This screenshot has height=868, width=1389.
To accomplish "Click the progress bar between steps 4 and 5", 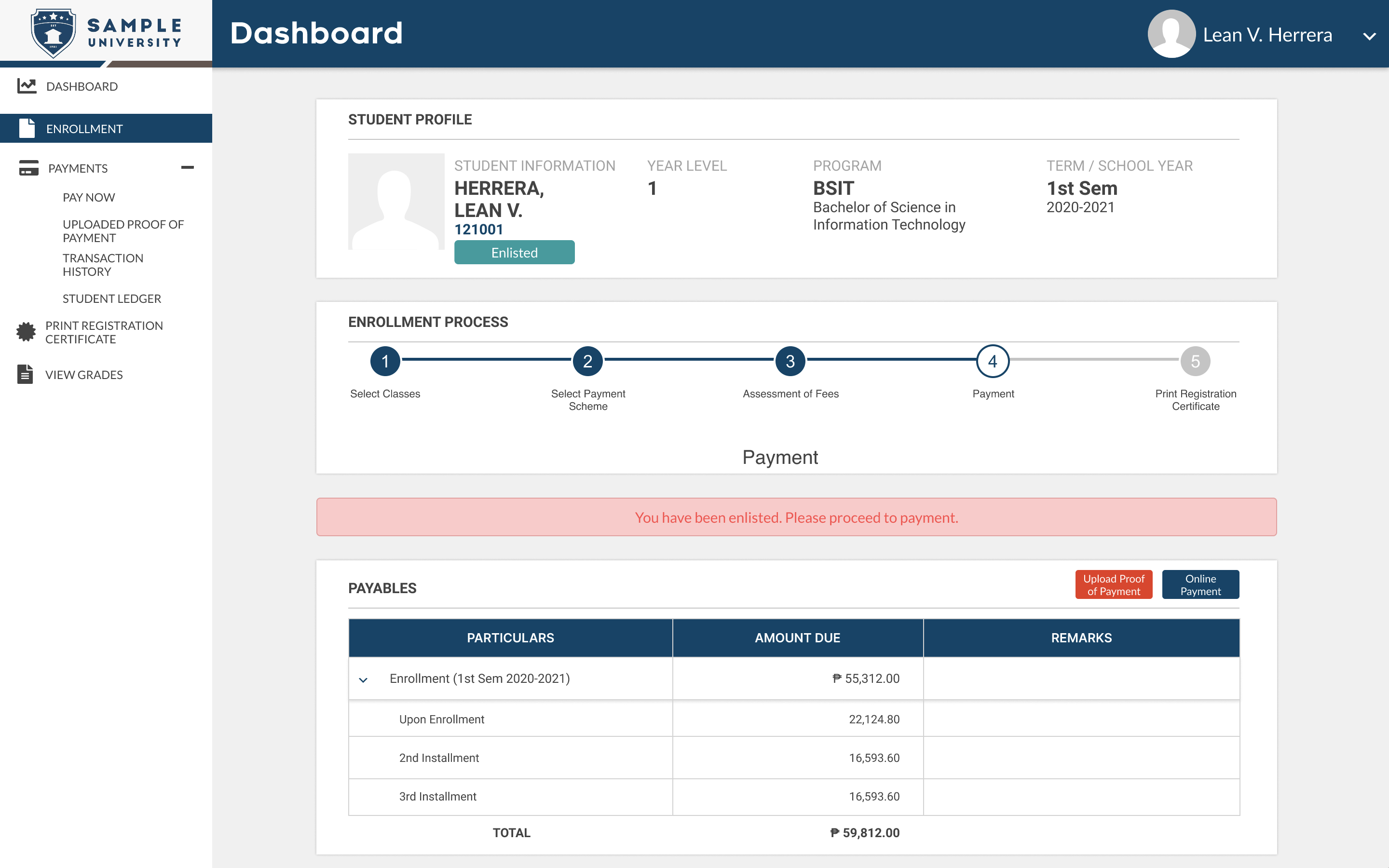I will coord(1093,361).
